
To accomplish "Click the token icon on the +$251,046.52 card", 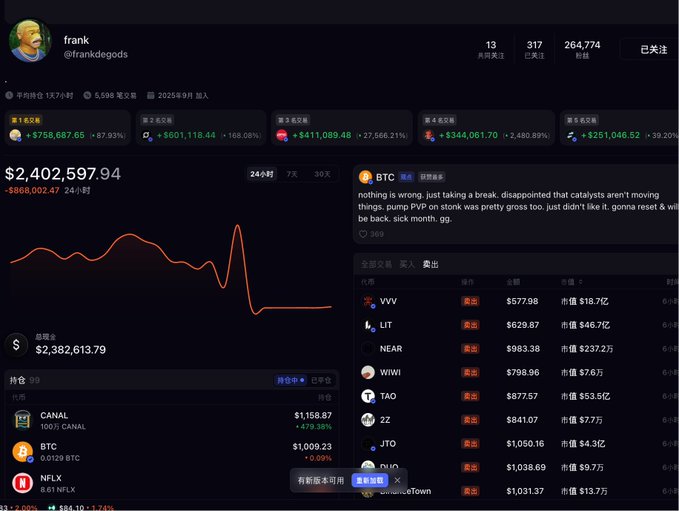I will click(572, 136).
